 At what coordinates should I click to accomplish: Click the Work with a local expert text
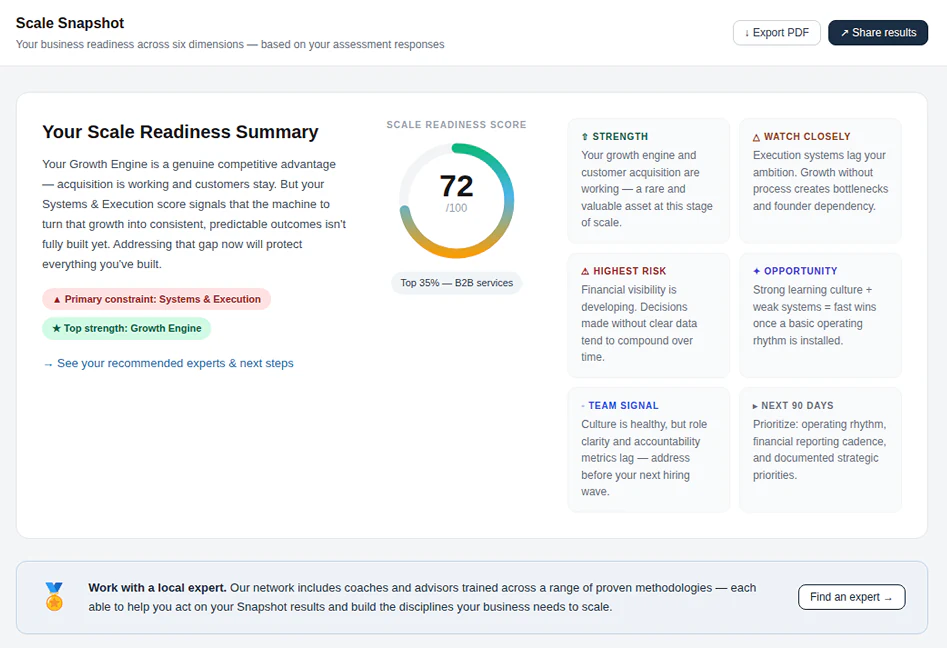tap(157, 588)
